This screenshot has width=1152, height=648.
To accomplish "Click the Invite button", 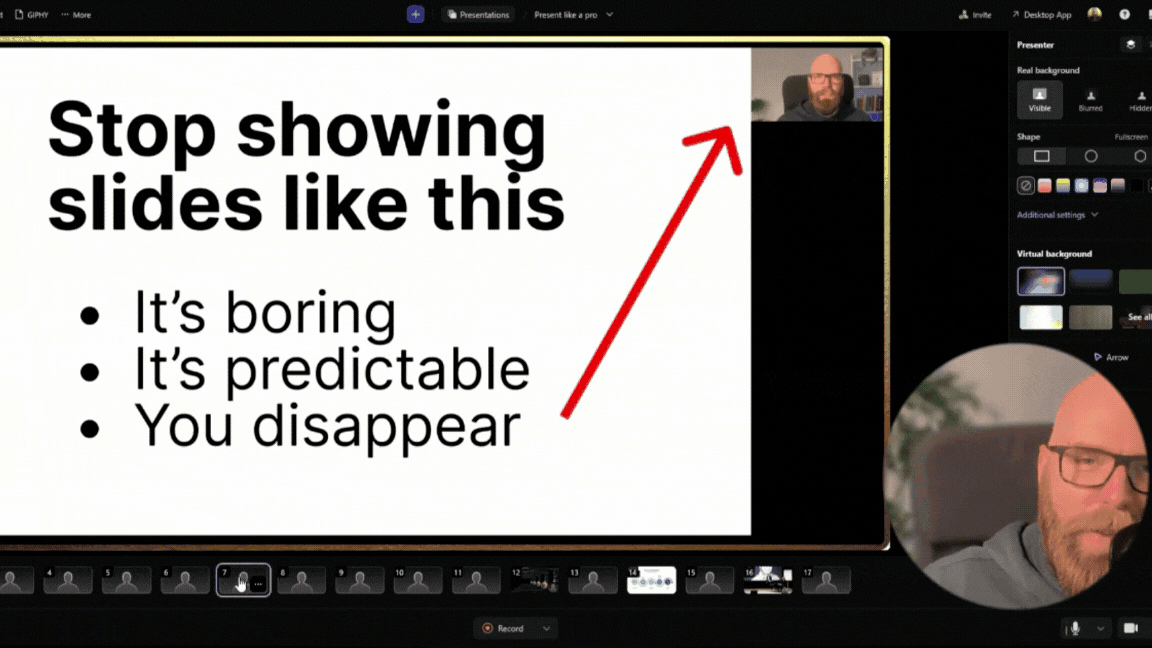I will point(975,15).
